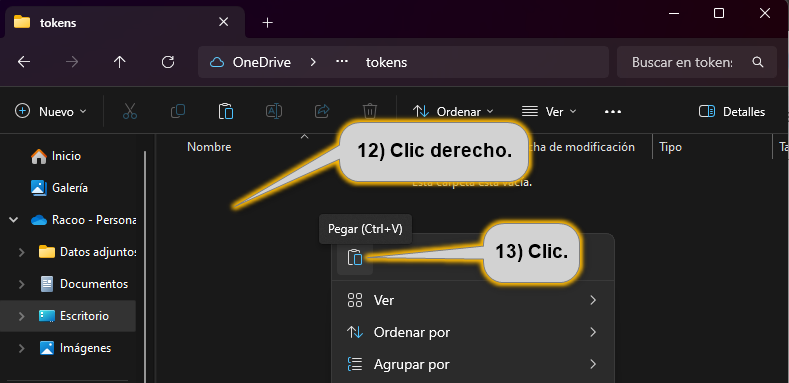This screenshot has width=789, height=383.
Task: Sort by the Tipo column header
Action: 670,147
